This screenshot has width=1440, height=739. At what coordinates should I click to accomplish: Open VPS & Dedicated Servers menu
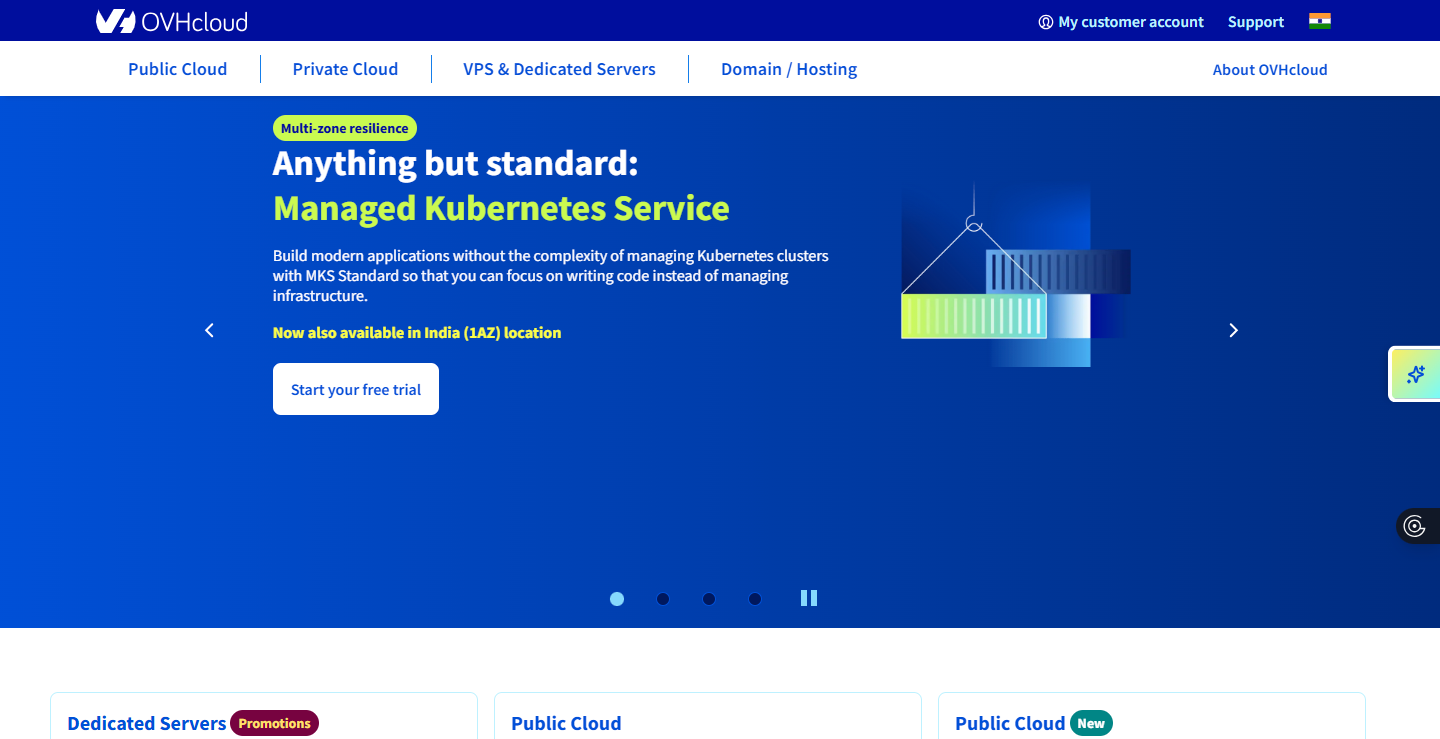559,69
